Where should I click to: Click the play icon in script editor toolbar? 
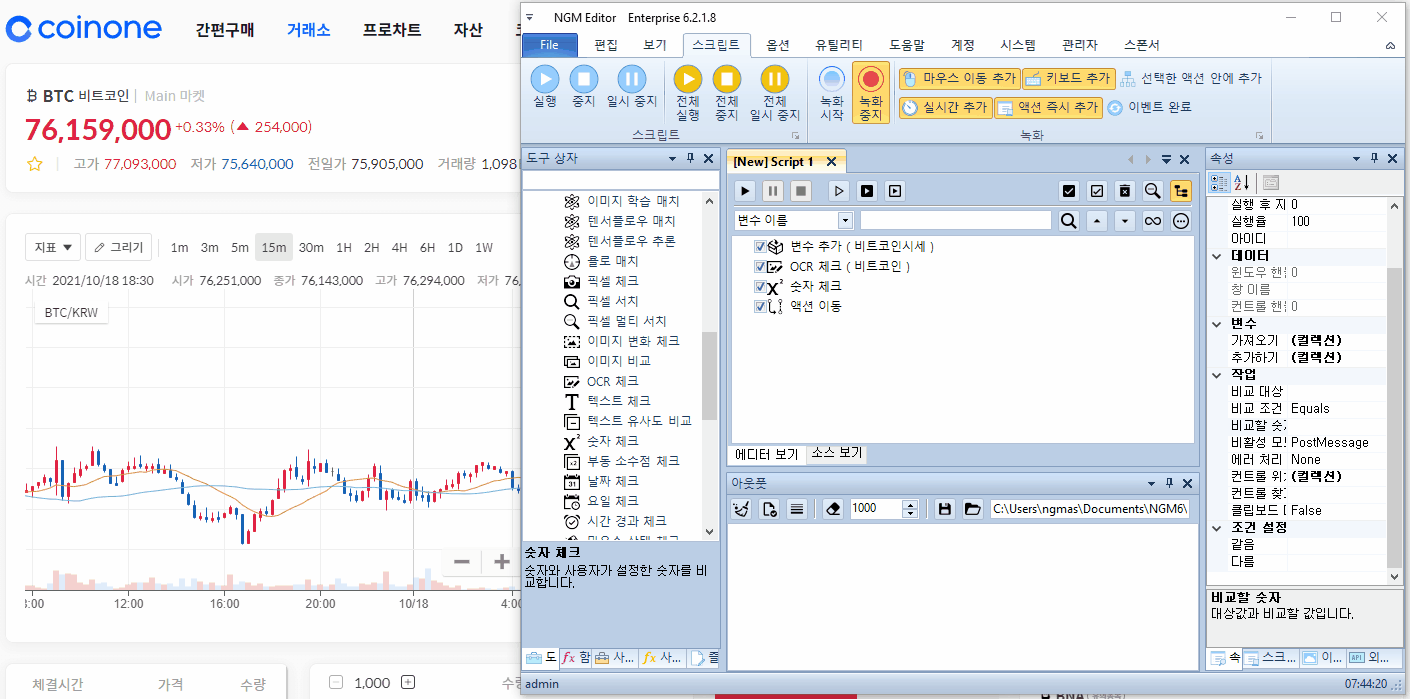point(745,190)
